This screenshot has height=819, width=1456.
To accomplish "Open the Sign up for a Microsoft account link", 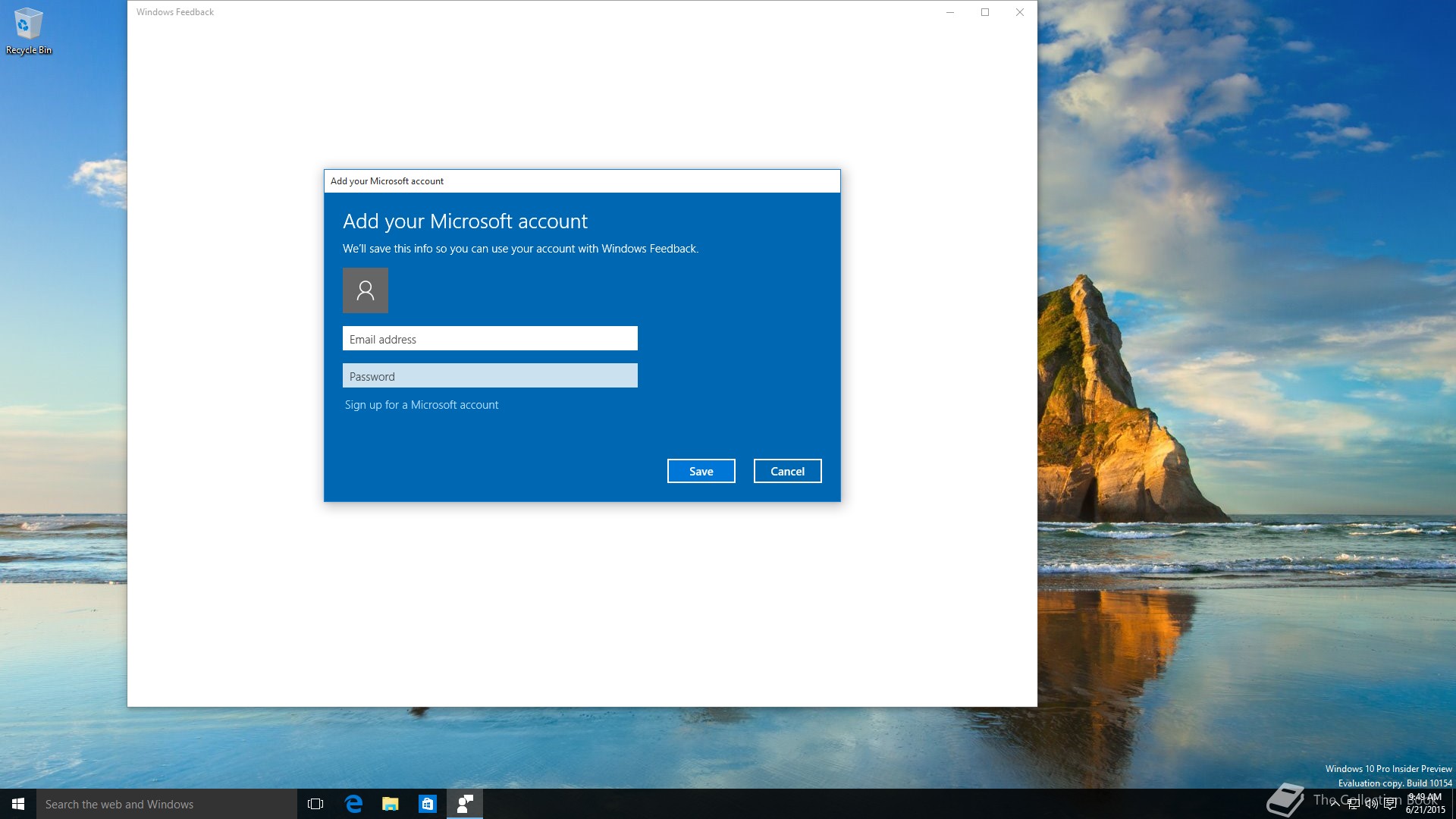I will click(x=422, y=405).
